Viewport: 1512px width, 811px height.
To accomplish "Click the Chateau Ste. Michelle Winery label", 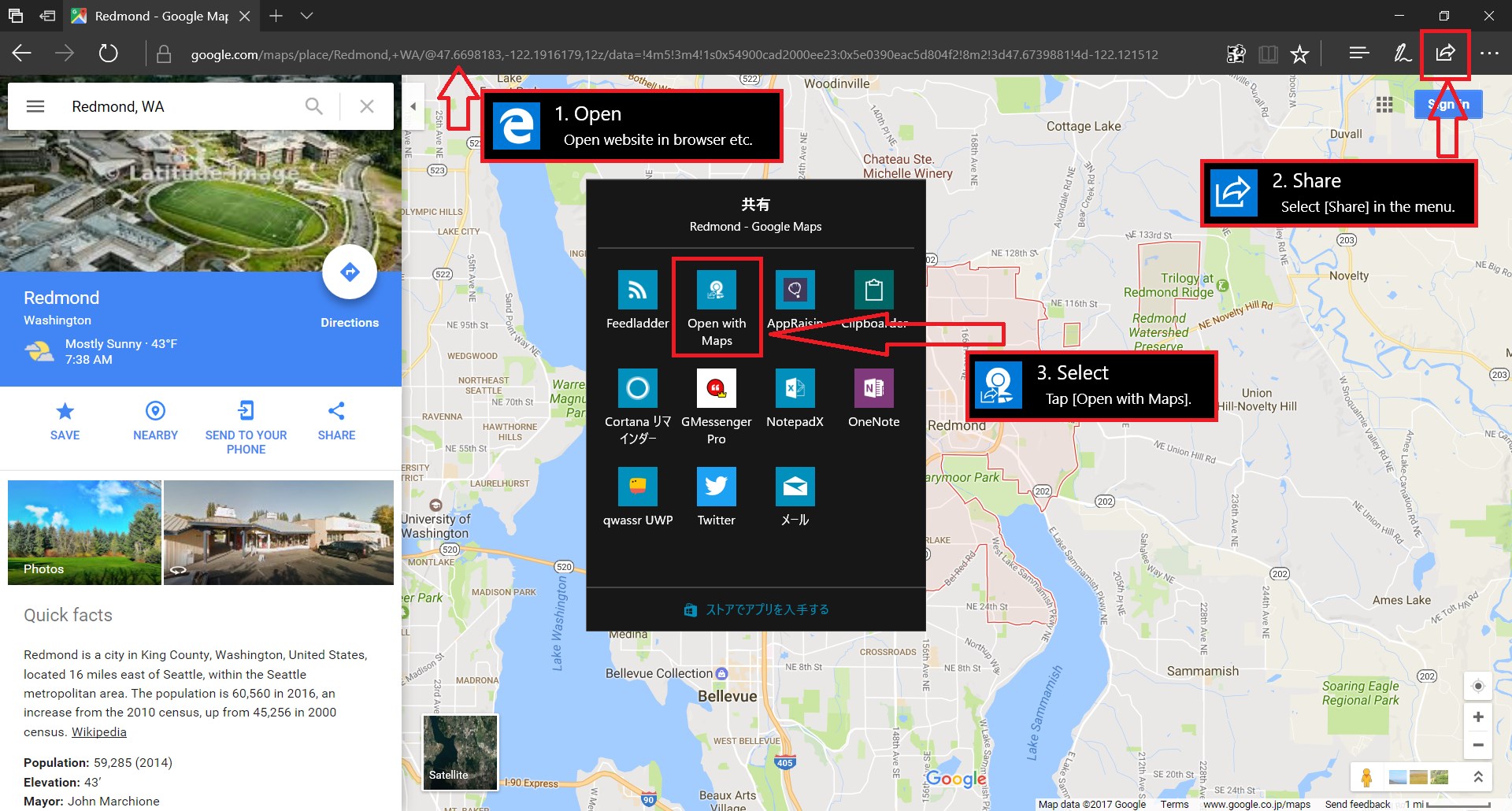I will pyautogui.click(x=907, y=166).
